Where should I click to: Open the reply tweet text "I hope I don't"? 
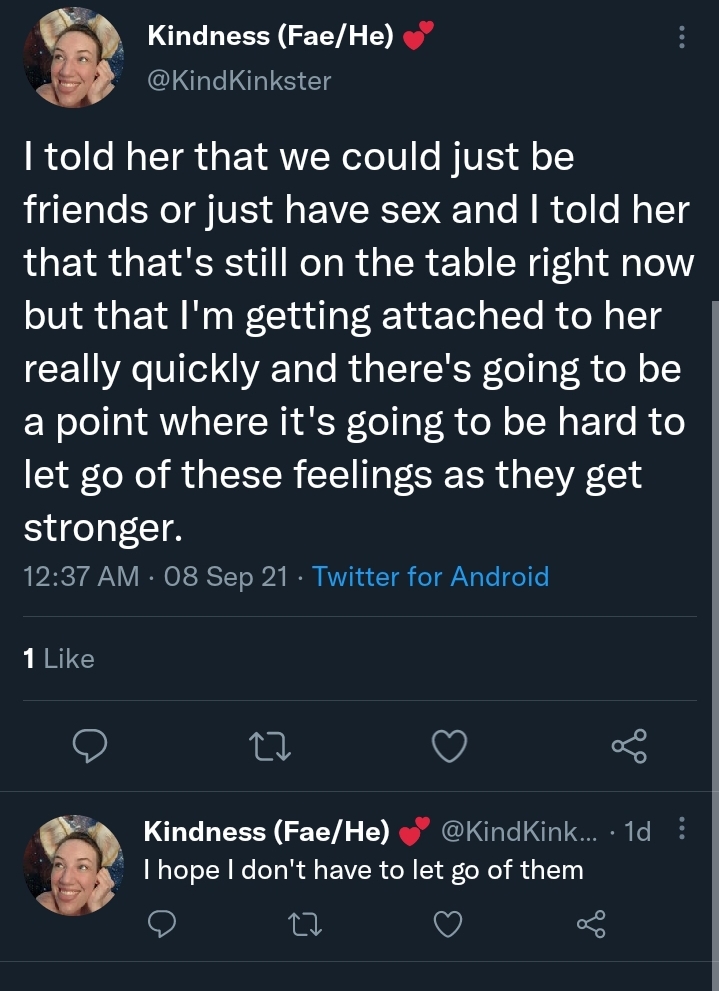pyautogui.click(x=363, y=870)
